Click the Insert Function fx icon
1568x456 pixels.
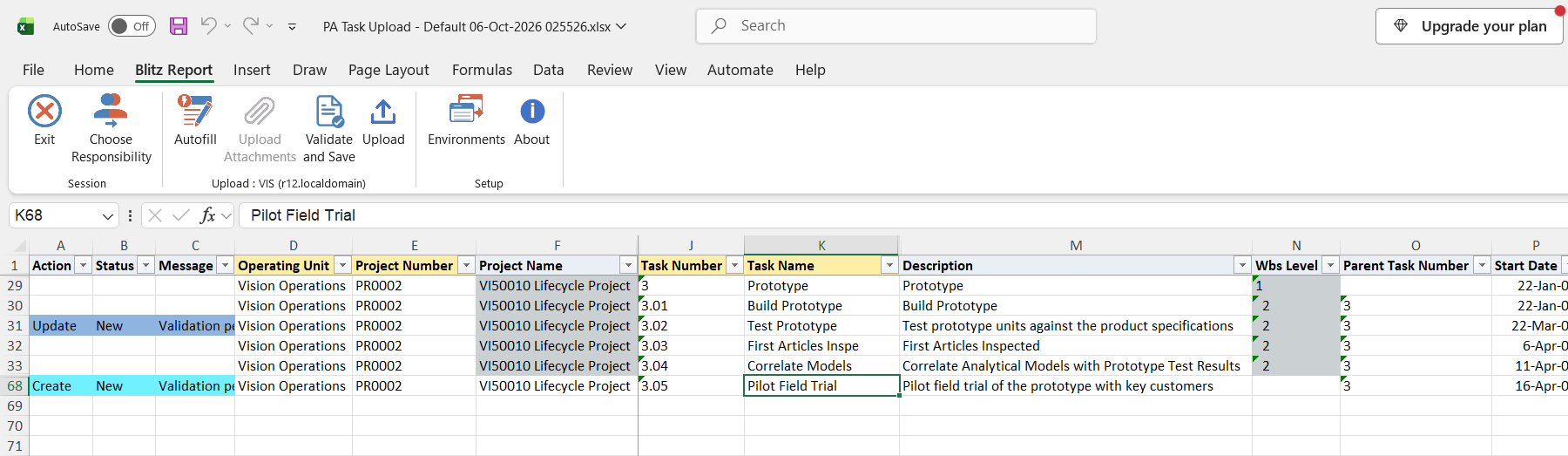[x=207, y=215]
